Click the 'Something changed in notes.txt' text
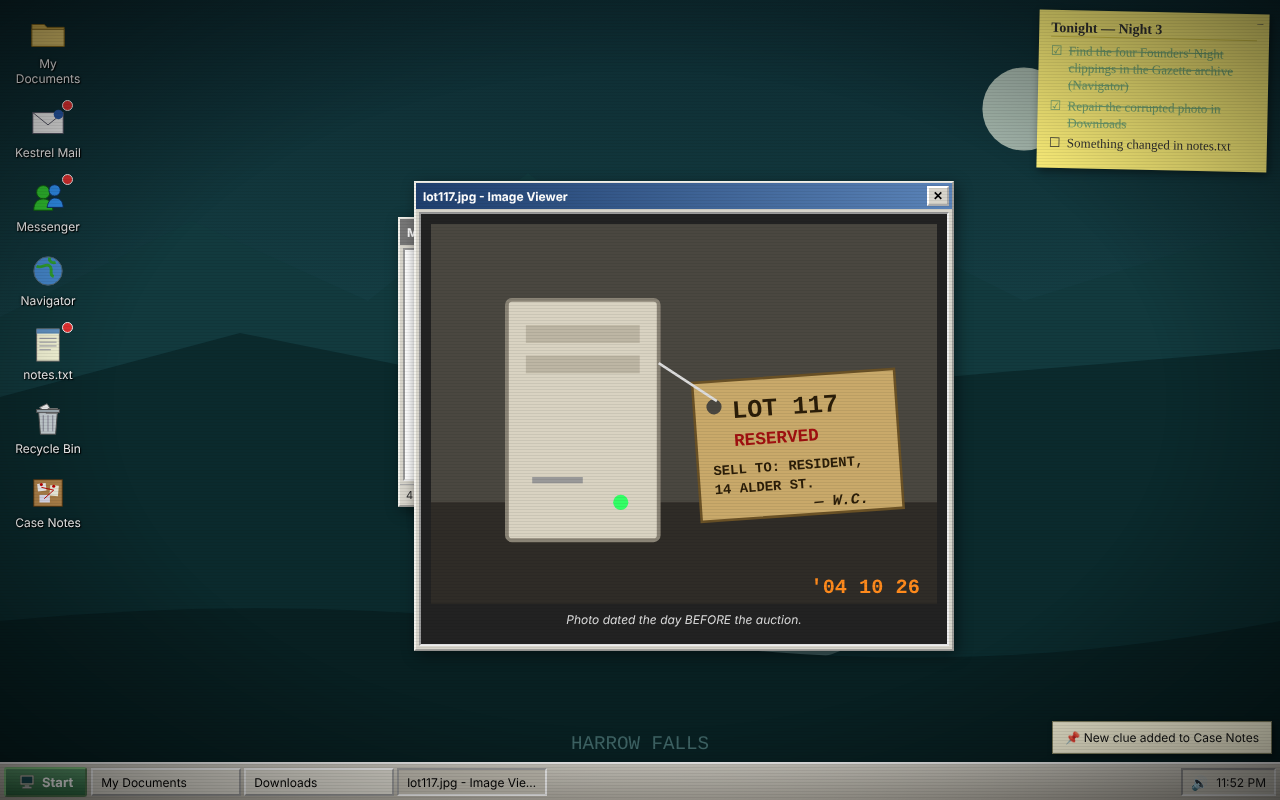Viewport: 1280px width, 800px height. [x=1148, y=144]
